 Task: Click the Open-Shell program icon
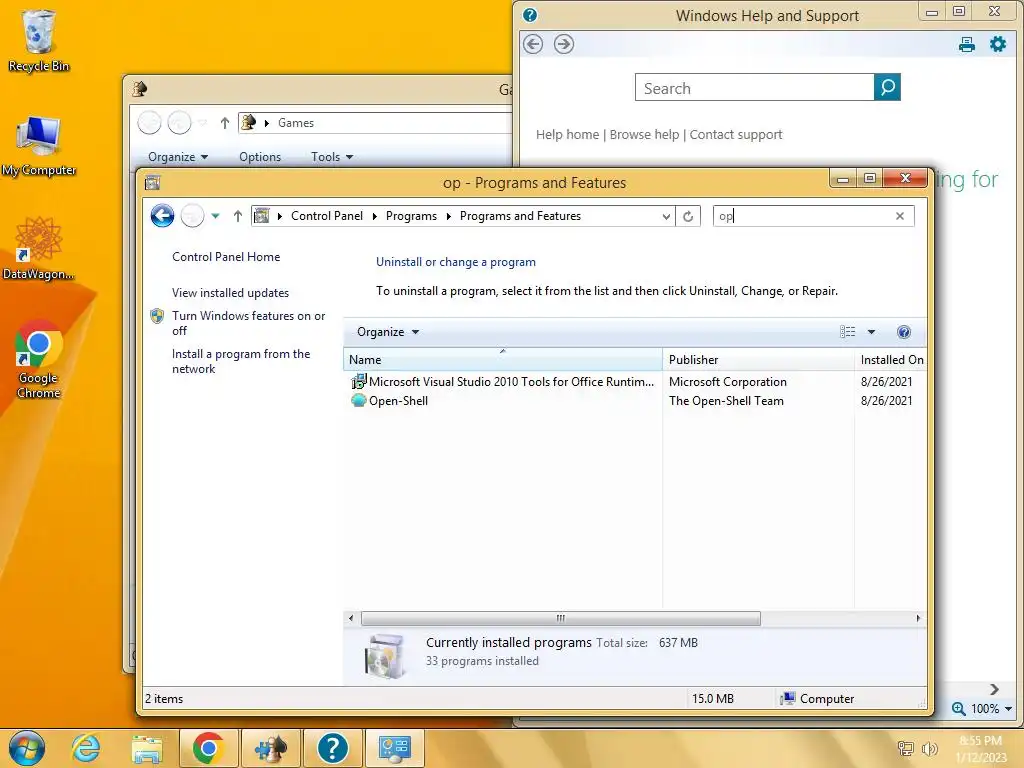coord(359,400)
